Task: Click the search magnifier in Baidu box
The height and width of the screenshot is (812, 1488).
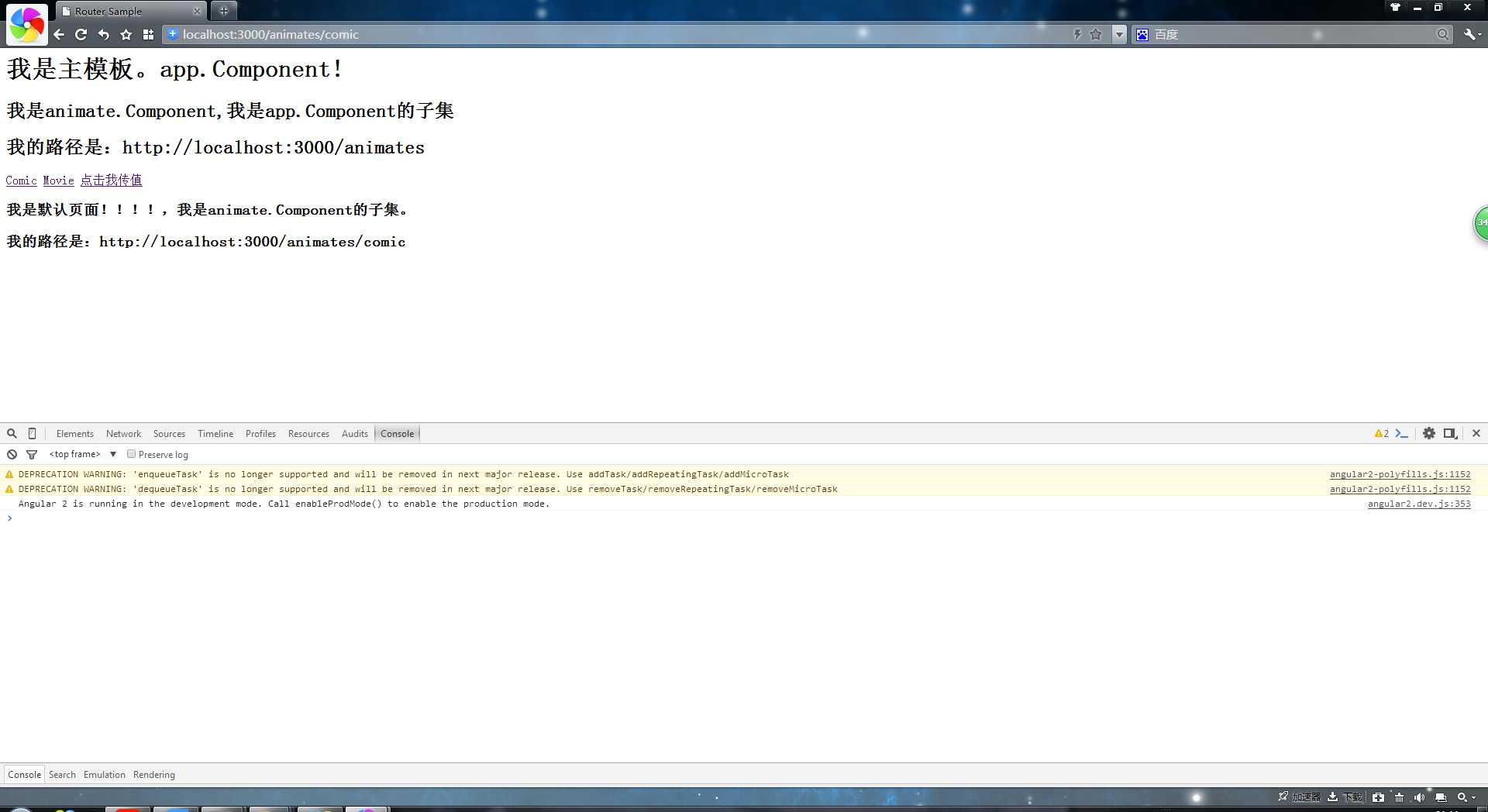Action: click(1442, 34)
